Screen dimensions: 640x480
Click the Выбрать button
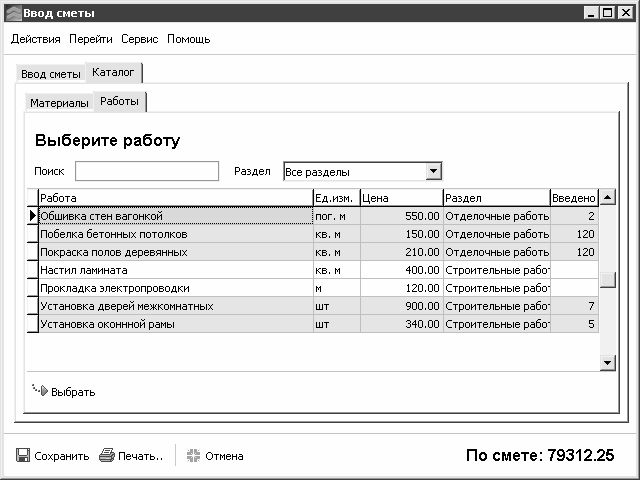64,391
